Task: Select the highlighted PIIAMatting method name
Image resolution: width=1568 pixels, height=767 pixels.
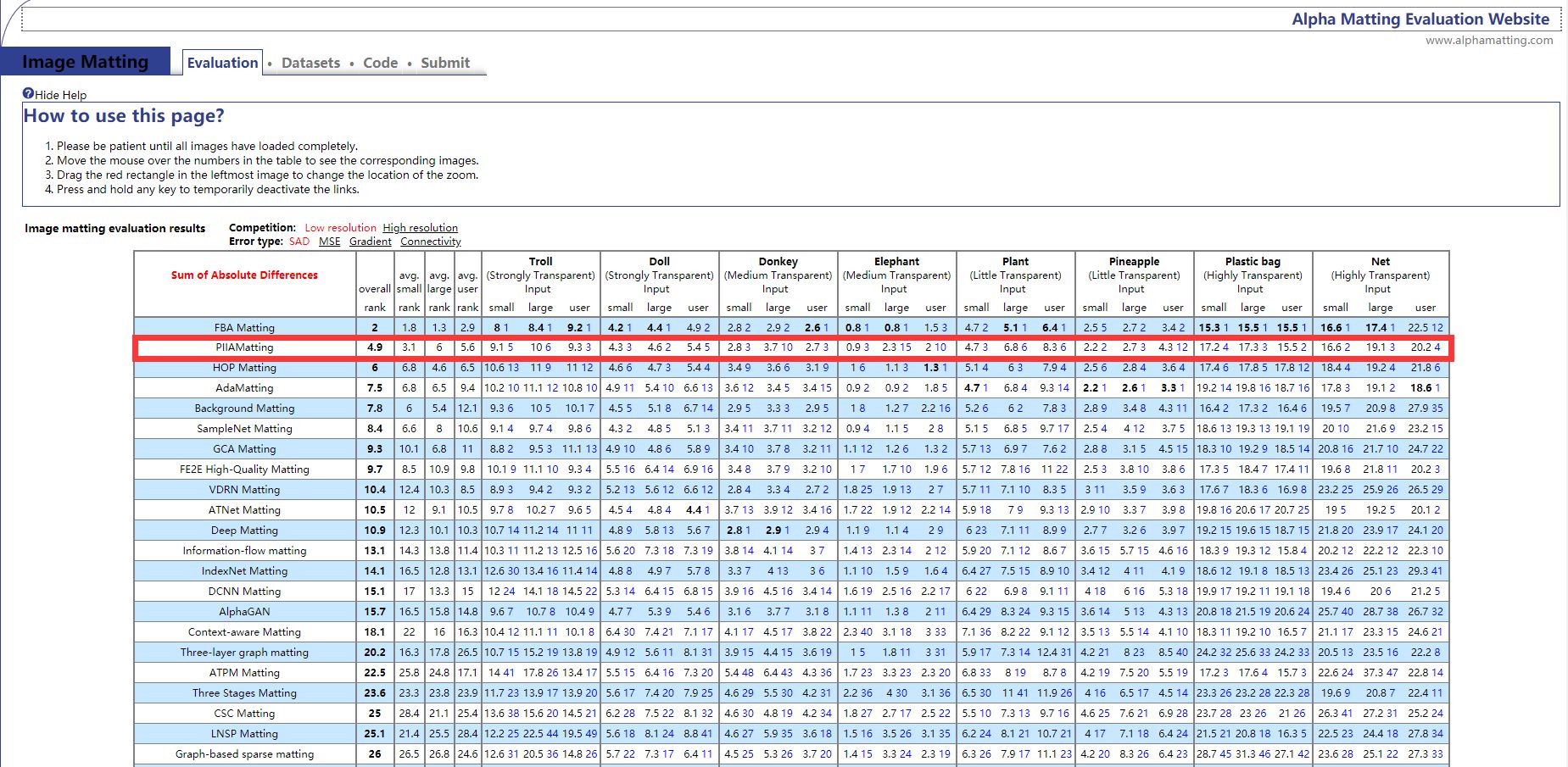Action: 244,347
